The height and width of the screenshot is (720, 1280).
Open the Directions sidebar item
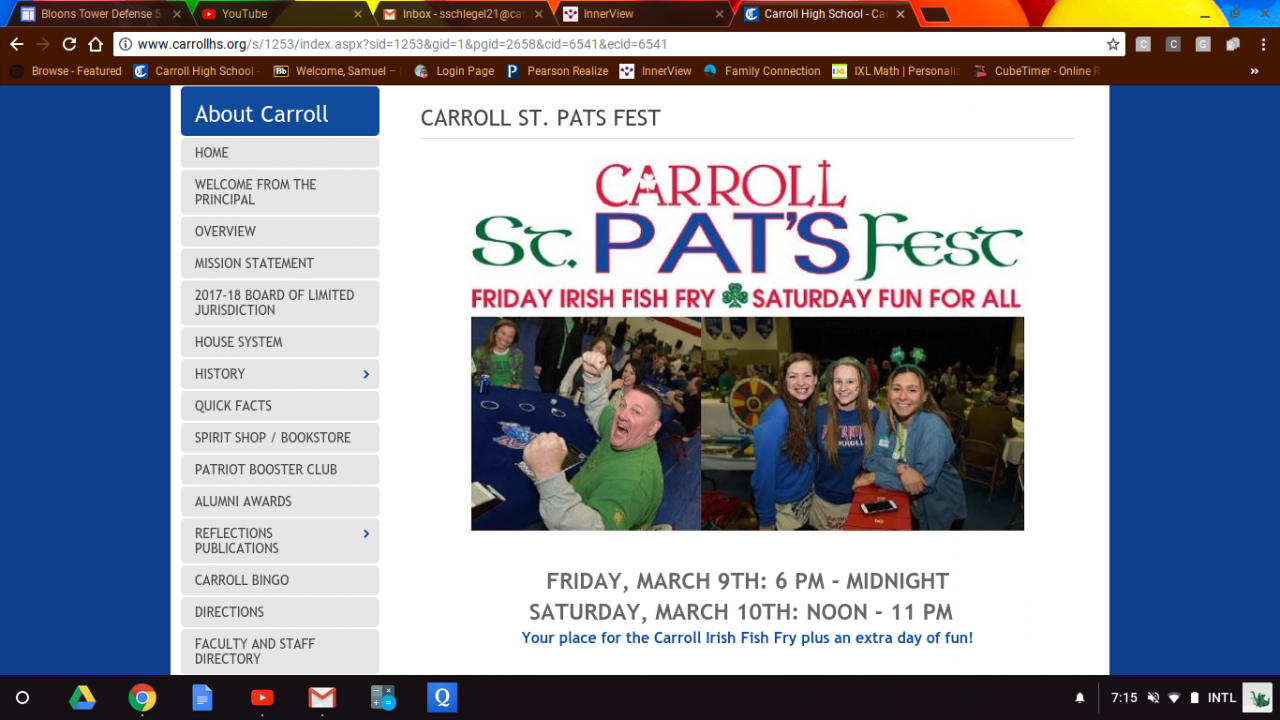coord(280,612)
